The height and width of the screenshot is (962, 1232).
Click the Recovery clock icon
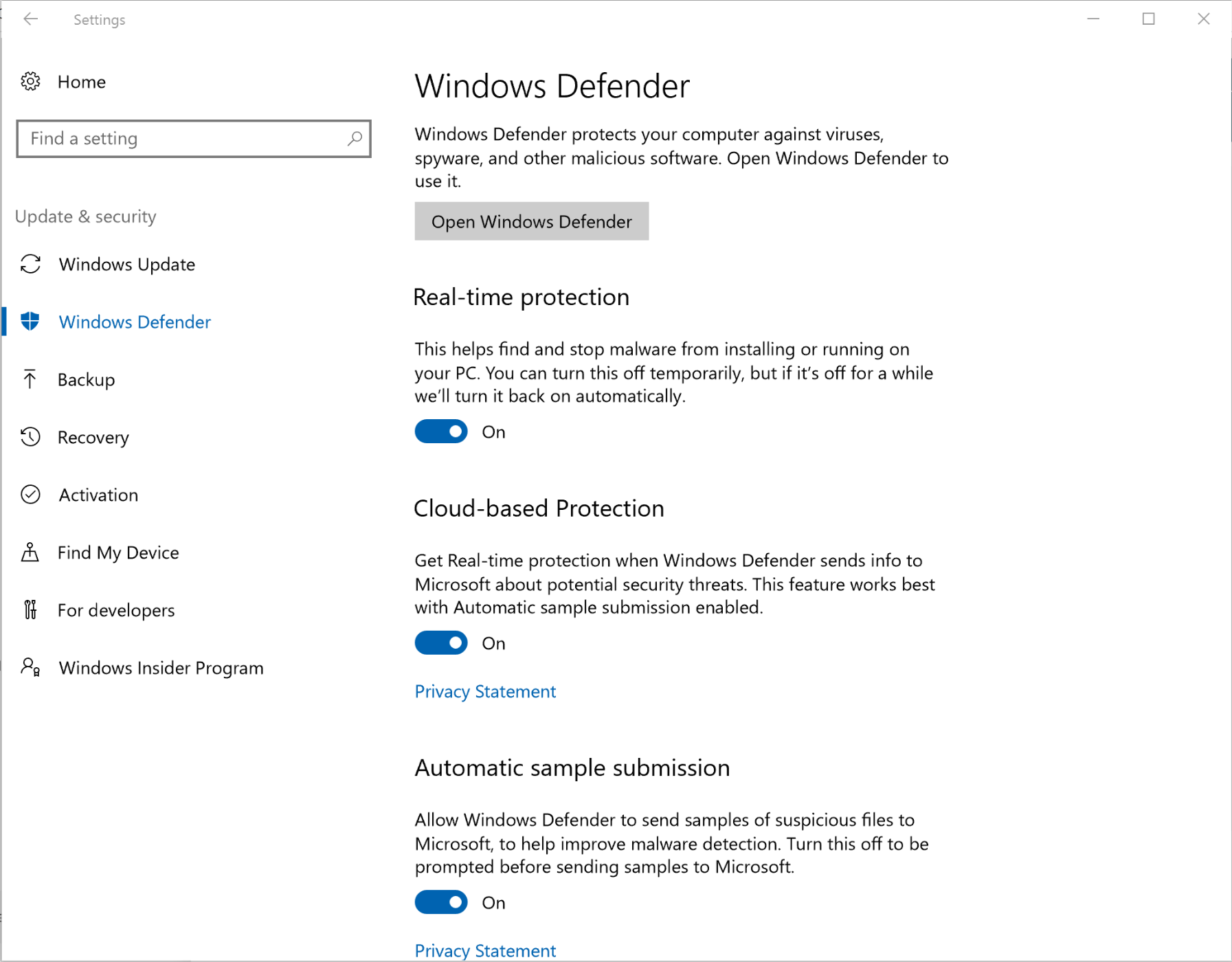pyautogui.click(x=30, y=437)
